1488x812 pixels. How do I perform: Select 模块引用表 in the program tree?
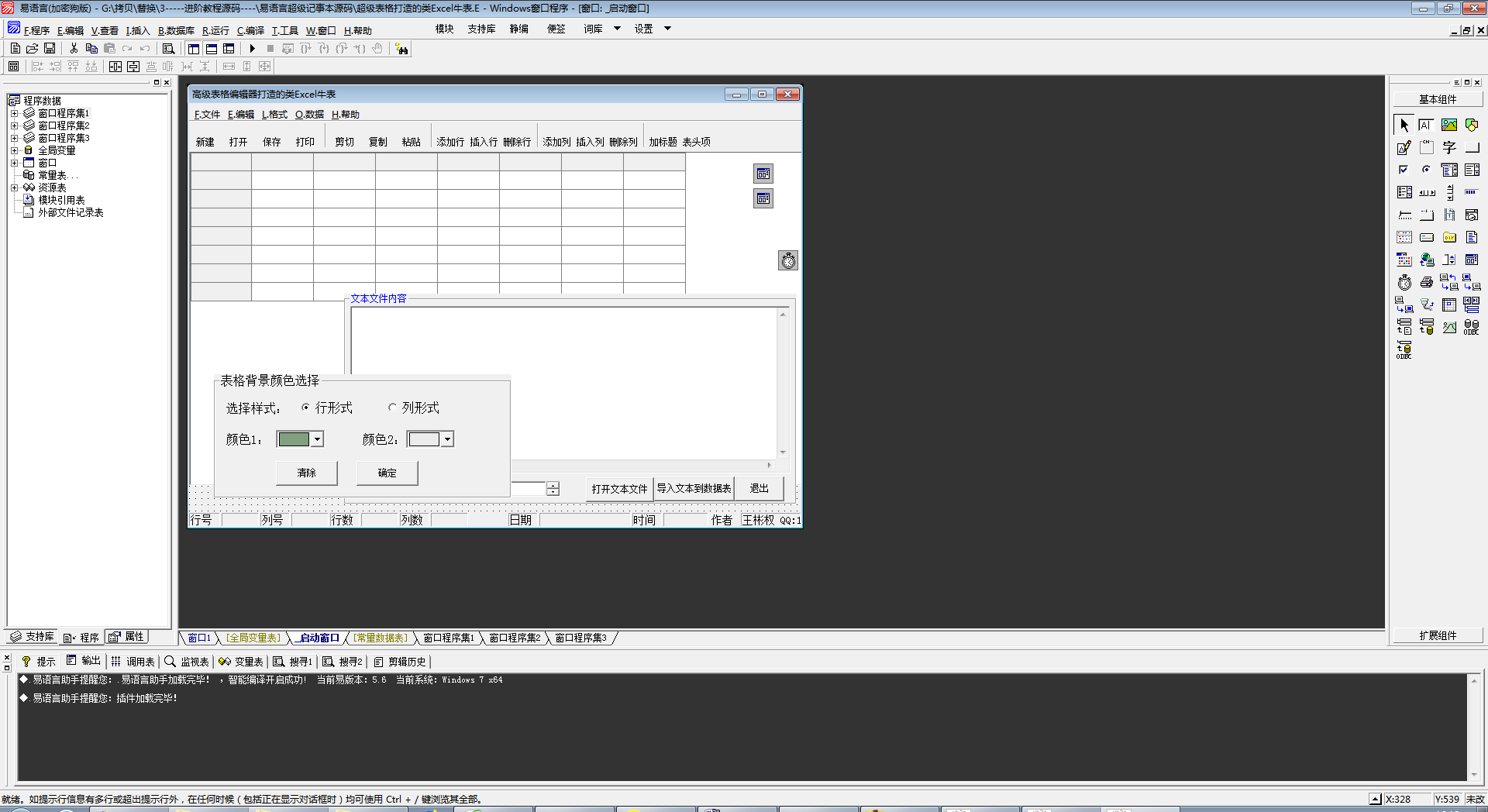[61, 200]
